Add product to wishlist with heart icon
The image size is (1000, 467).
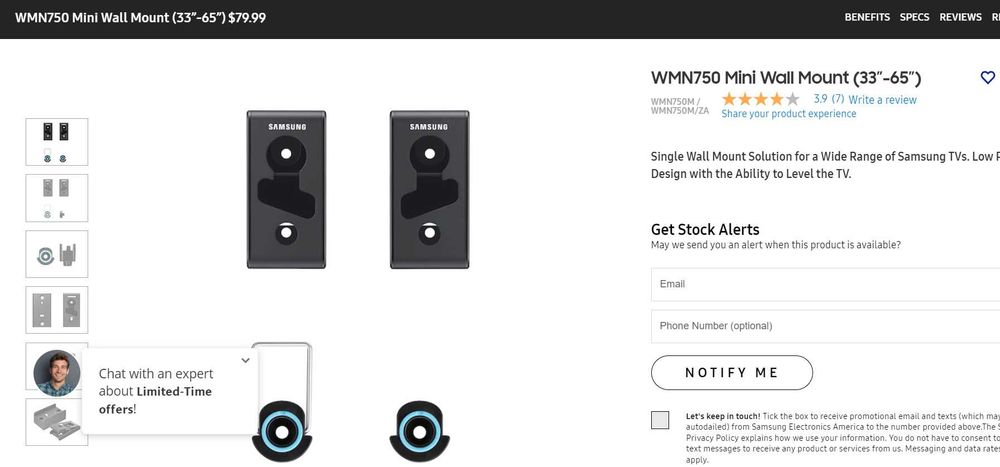tap(987, 78)
